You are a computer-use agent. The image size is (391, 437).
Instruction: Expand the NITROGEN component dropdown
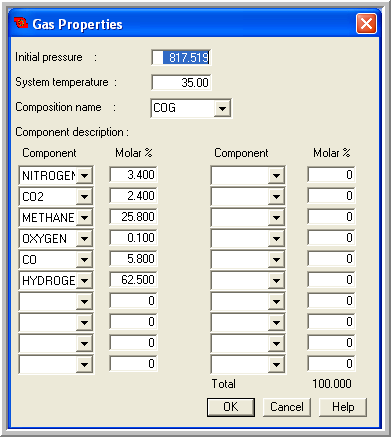coord(84,175)
